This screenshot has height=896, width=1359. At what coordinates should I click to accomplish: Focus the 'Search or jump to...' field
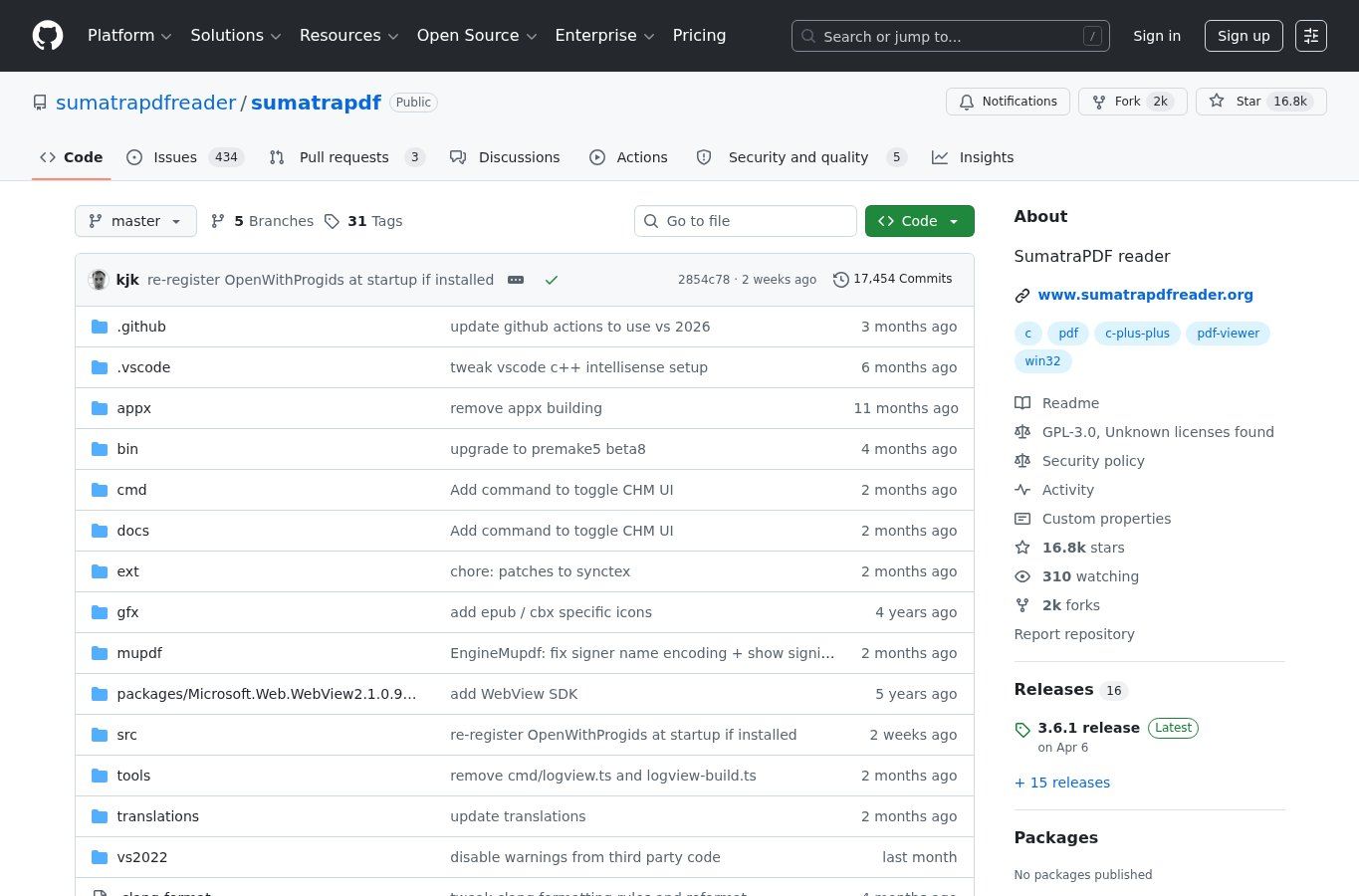(950, 36)
